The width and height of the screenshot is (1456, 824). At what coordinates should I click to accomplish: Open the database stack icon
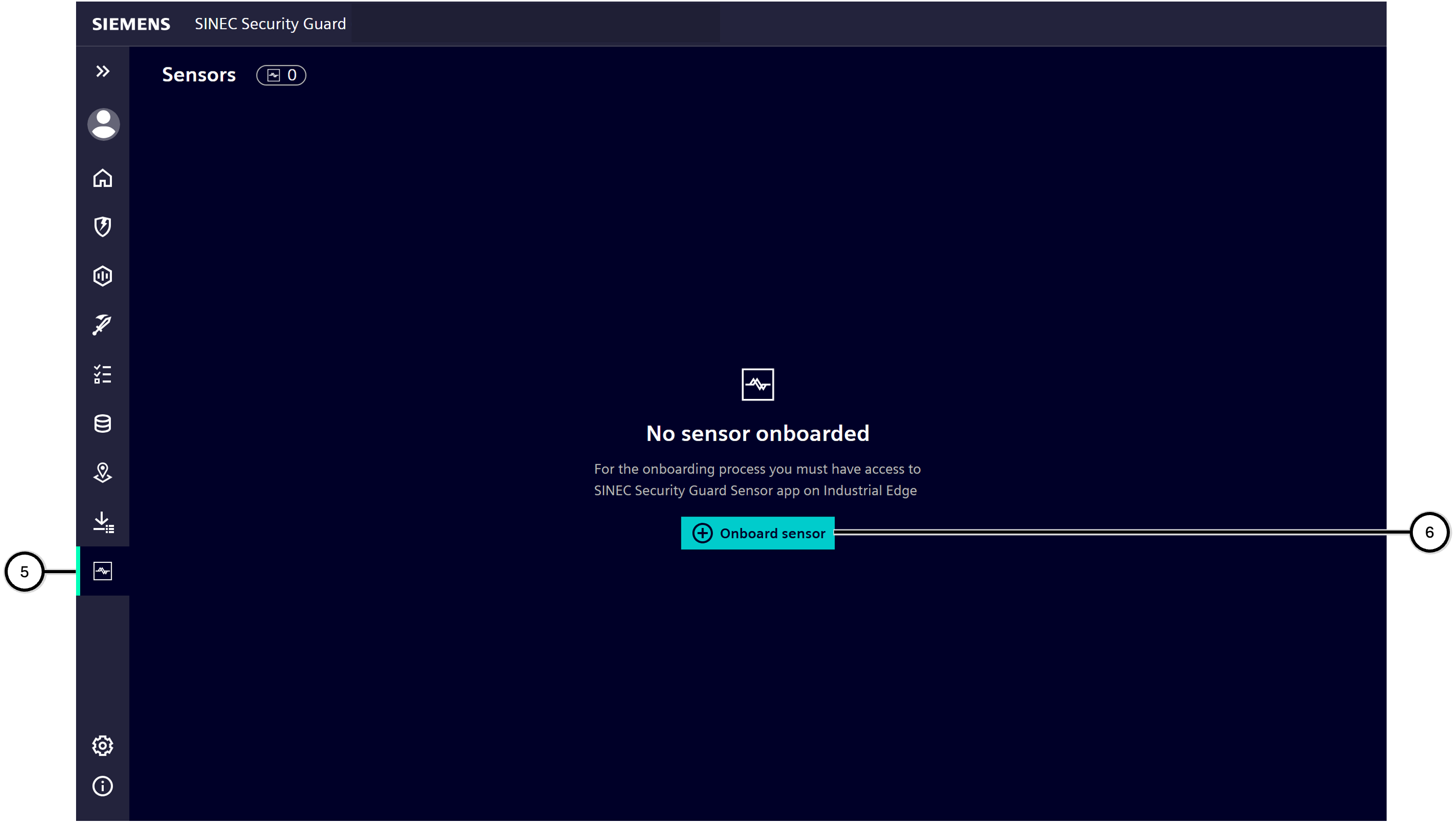[102, 424]
